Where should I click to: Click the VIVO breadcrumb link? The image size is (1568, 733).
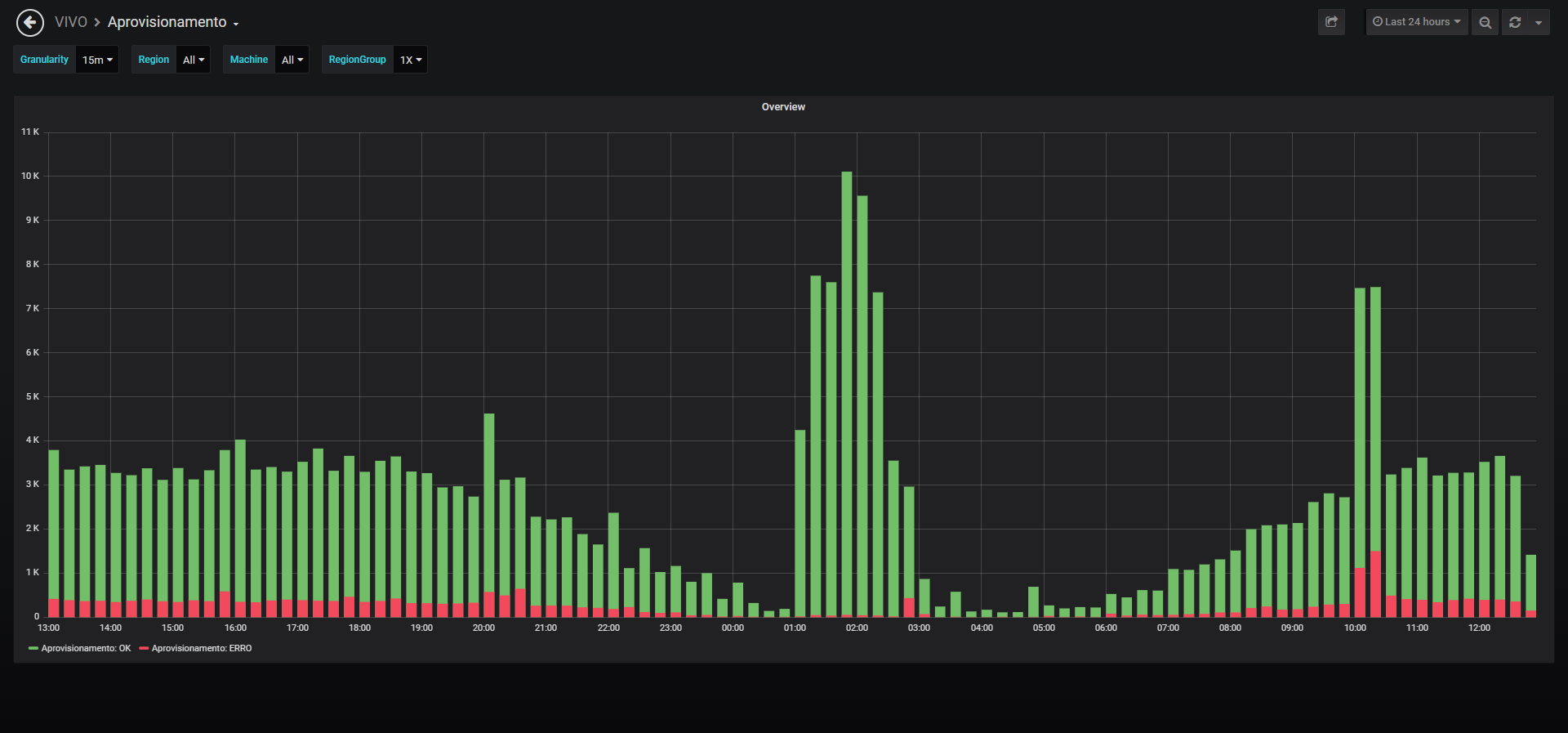71,22
